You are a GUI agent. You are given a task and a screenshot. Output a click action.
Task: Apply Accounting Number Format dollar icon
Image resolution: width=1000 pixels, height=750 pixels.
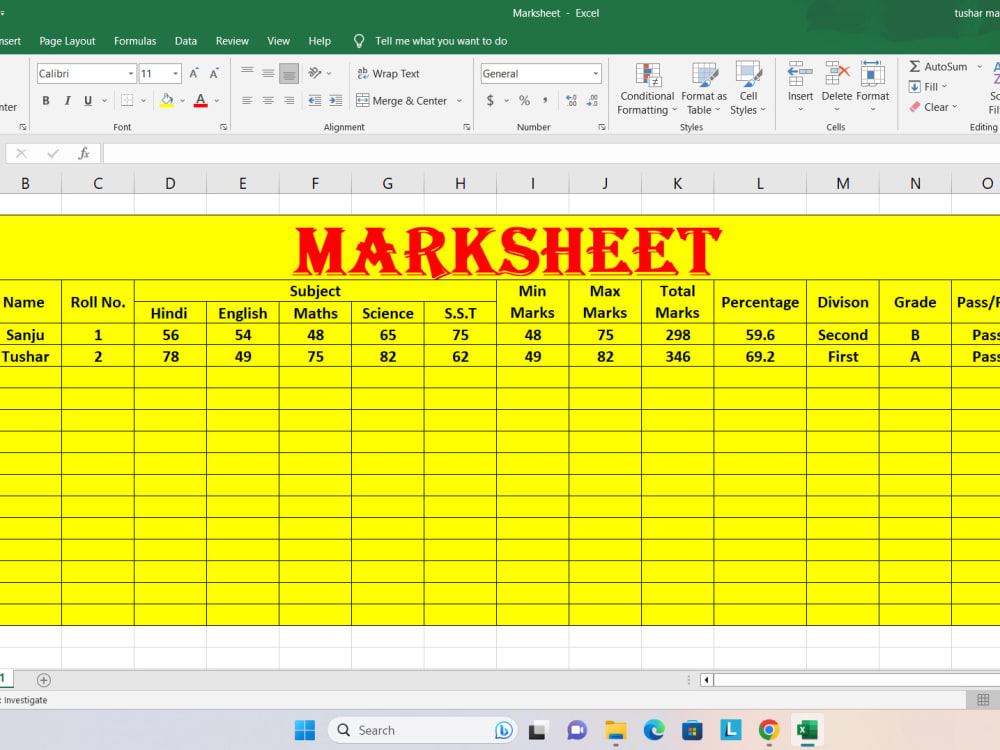(490, 100)
